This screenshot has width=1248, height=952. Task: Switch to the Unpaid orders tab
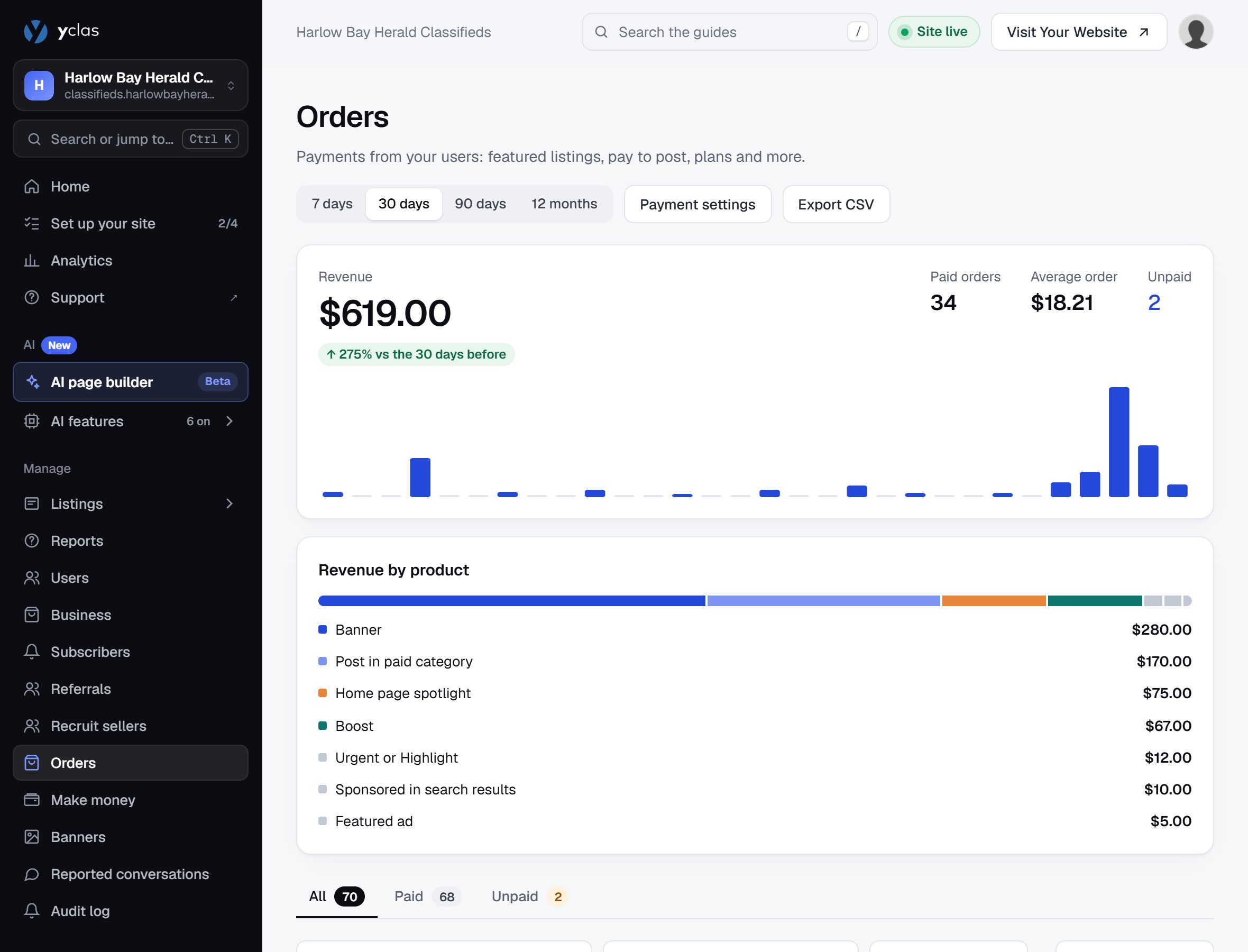pyautogui.click(x=530, y=896)
